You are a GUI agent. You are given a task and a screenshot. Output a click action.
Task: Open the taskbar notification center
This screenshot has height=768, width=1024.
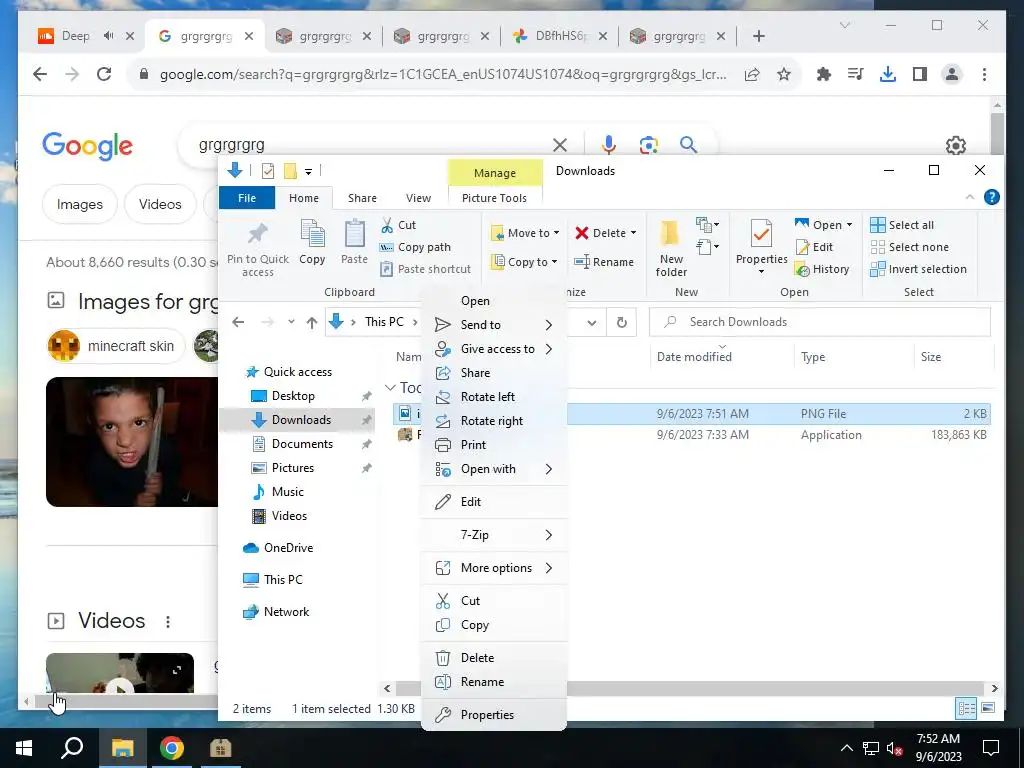coord(991,748)
